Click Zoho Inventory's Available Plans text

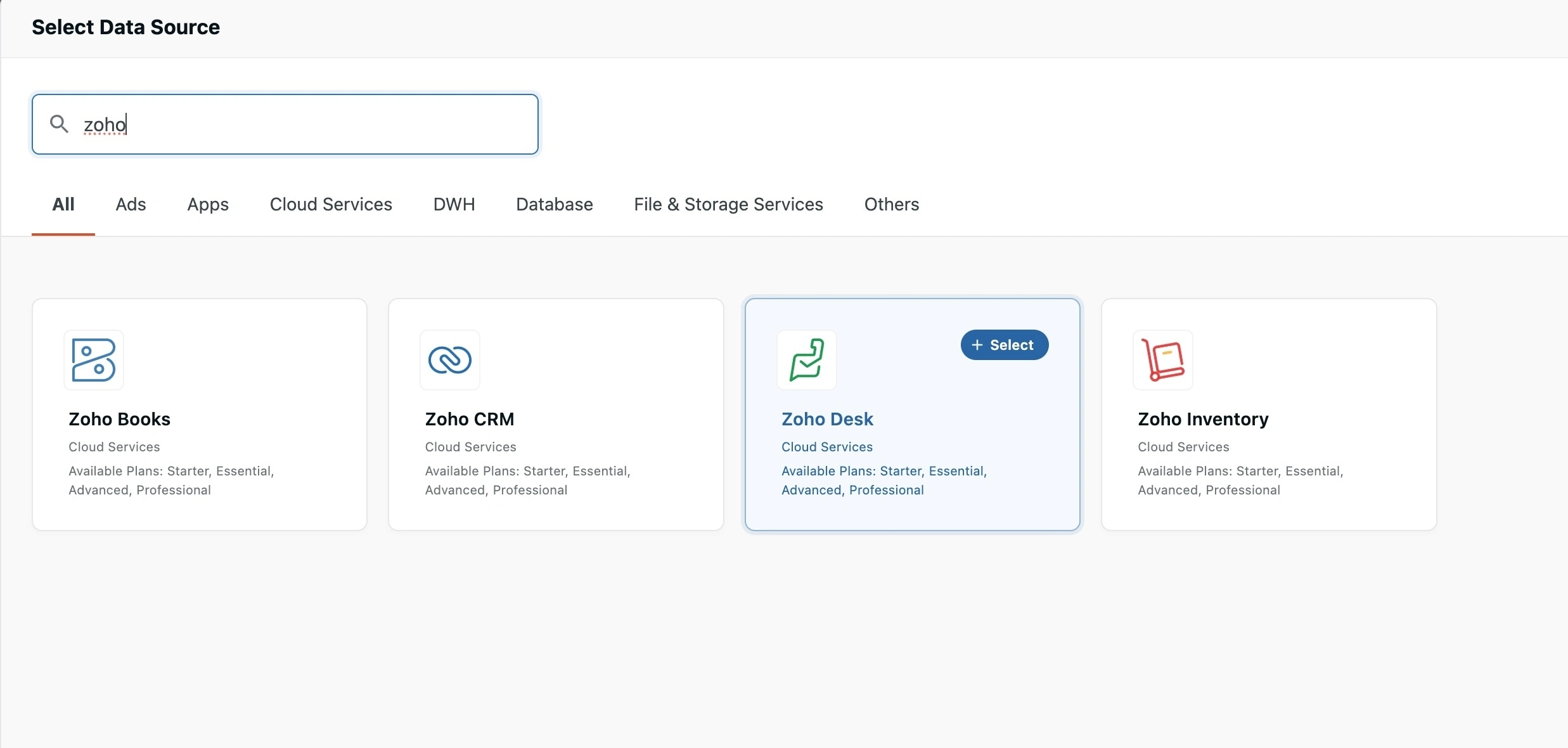pyautogui.click(x=1240, y=480)
